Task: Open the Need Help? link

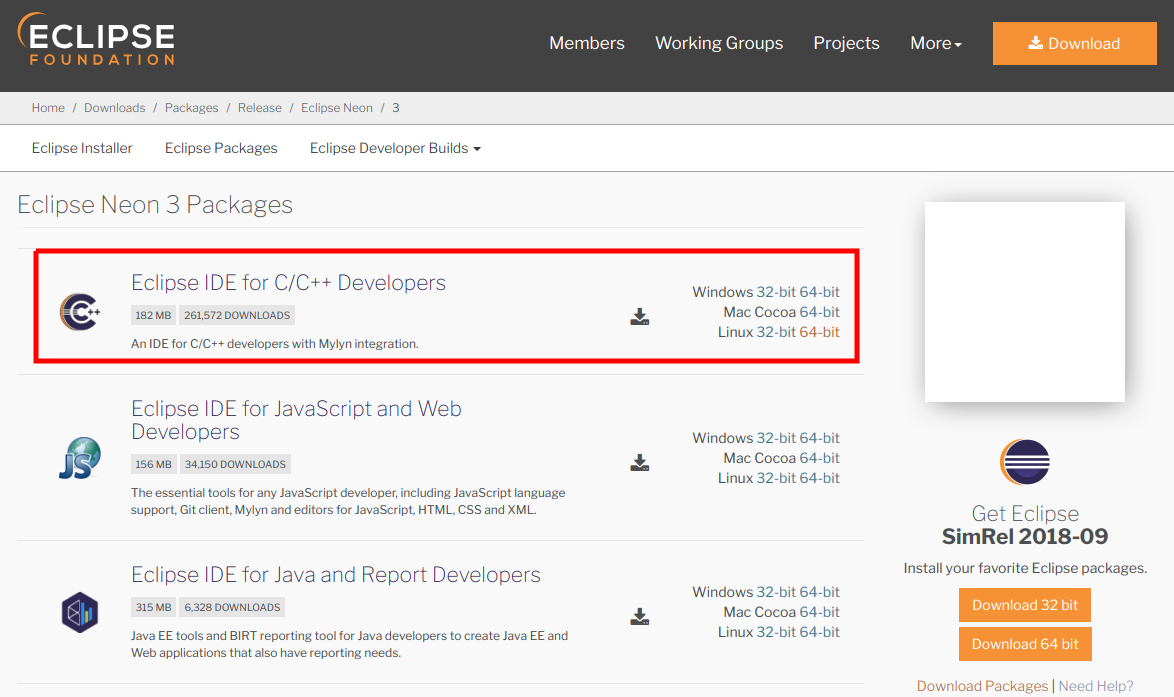Action: (x=1095, y=686)
